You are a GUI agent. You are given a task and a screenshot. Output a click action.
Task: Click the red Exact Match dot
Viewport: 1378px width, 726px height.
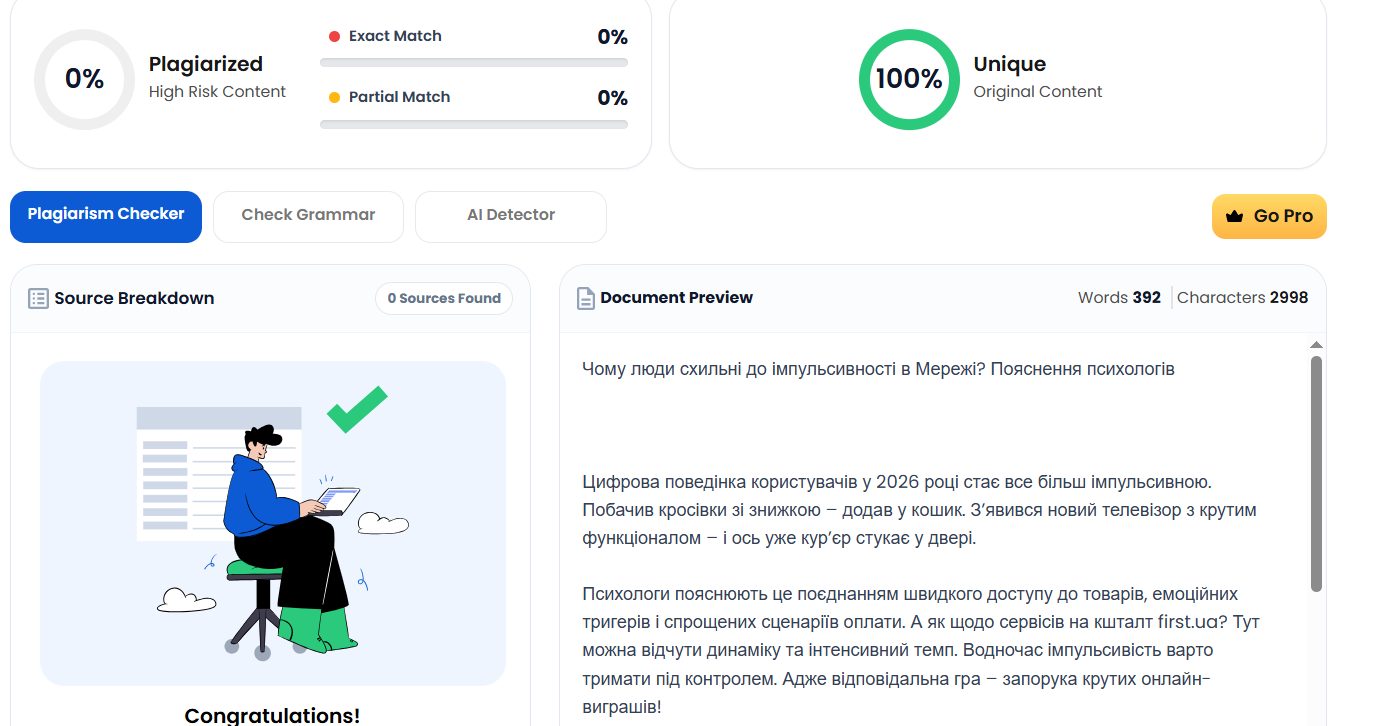click(334, 37)
